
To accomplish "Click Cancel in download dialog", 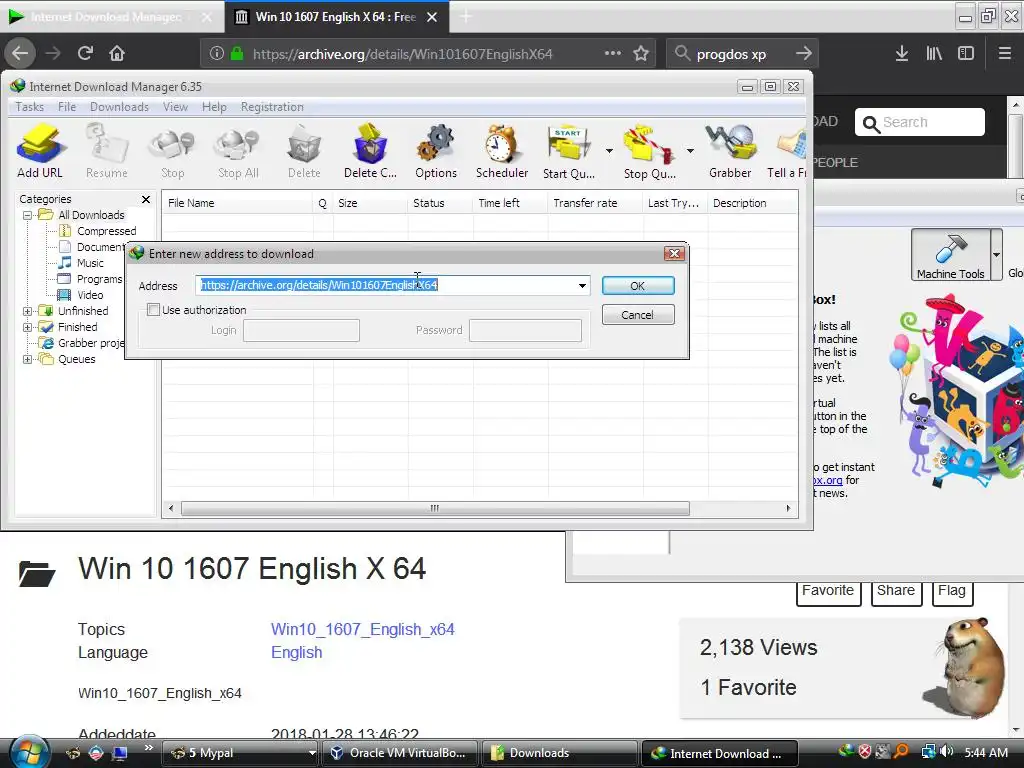I will pyautogui.click(x=638, y=315).
